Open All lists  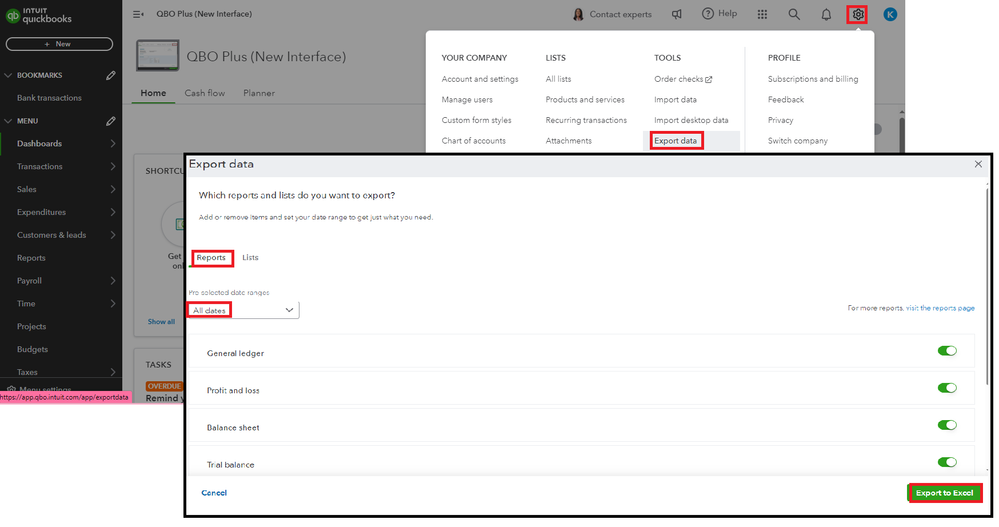(x=558, y=79)
